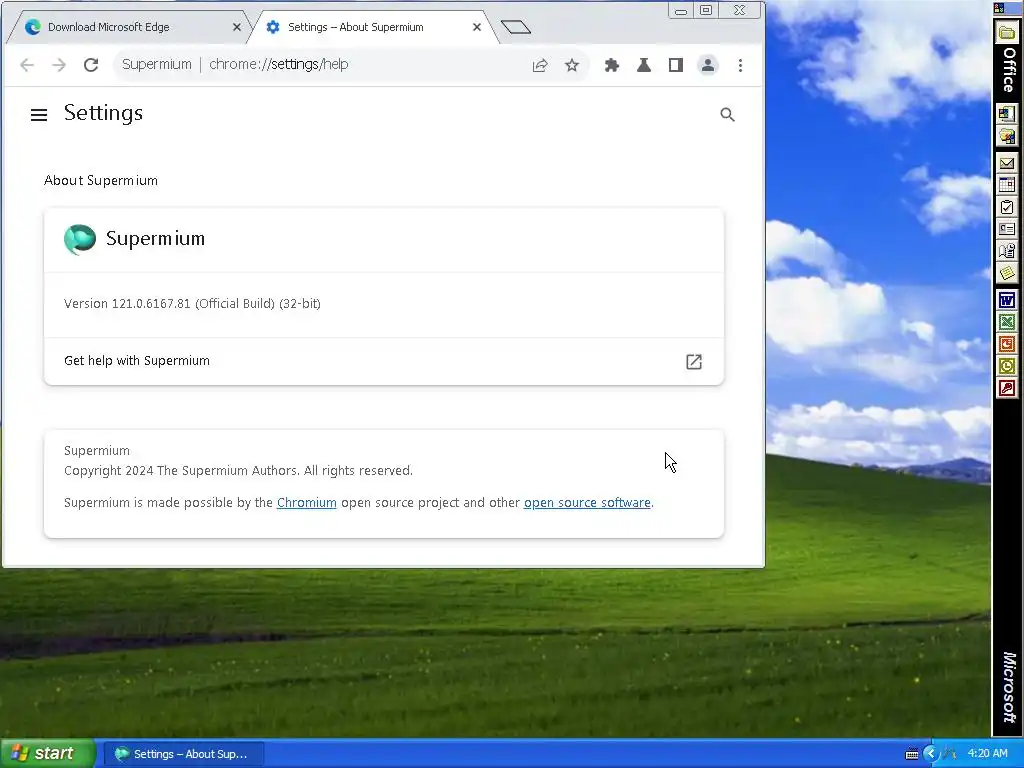Click the About Supermium heading
Image resolution: width=1024 pixels, height=768 pixels.
(x=101, y=180)
